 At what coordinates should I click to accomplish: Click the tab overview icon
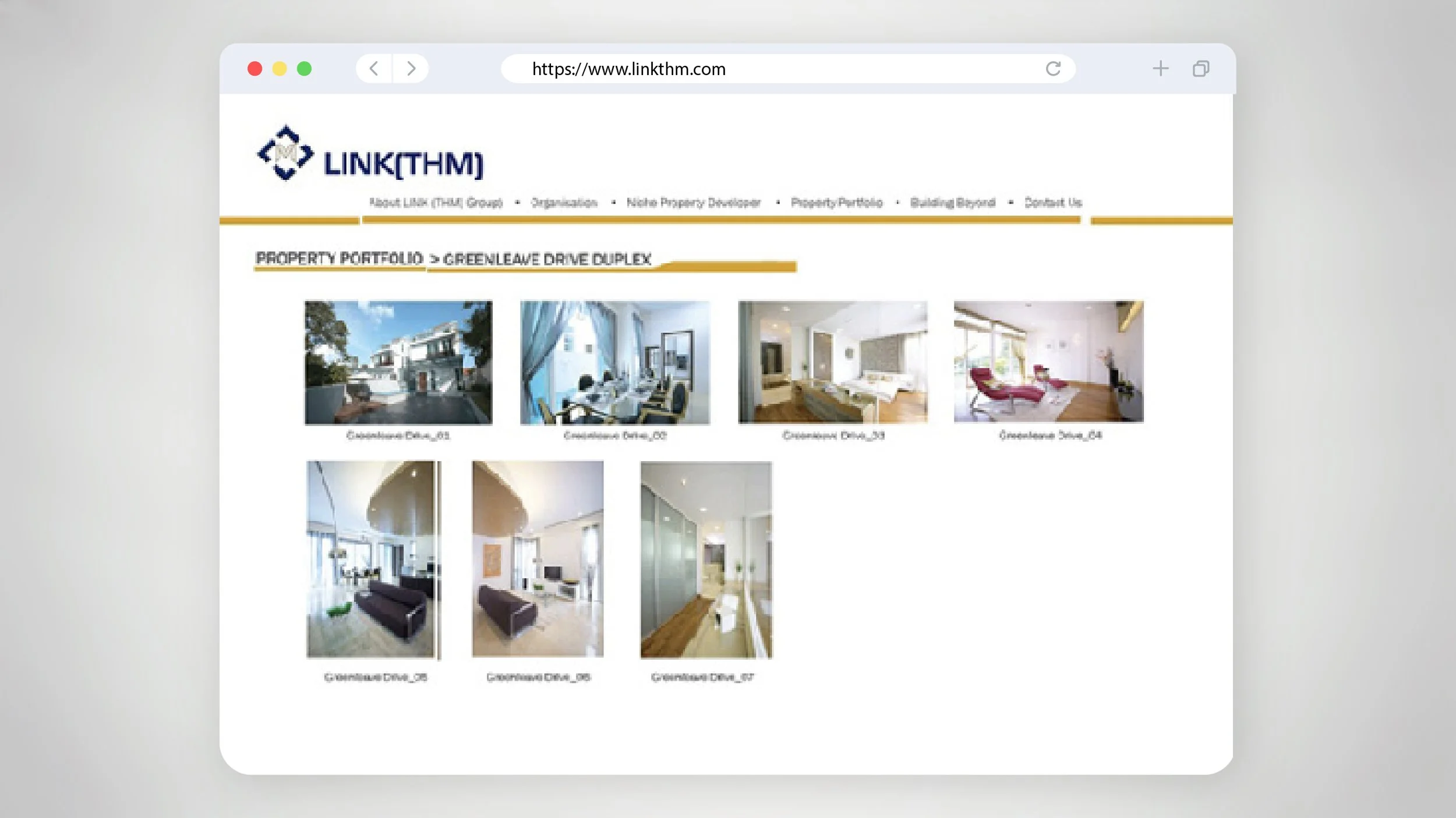click(x=1201, y=69)
